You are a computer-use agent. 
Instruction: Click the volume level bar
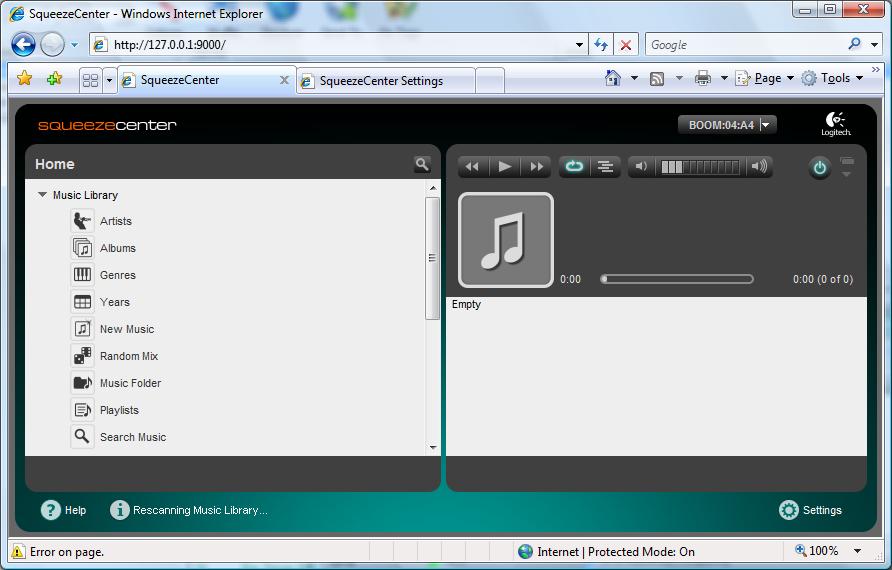coord(700,167)
